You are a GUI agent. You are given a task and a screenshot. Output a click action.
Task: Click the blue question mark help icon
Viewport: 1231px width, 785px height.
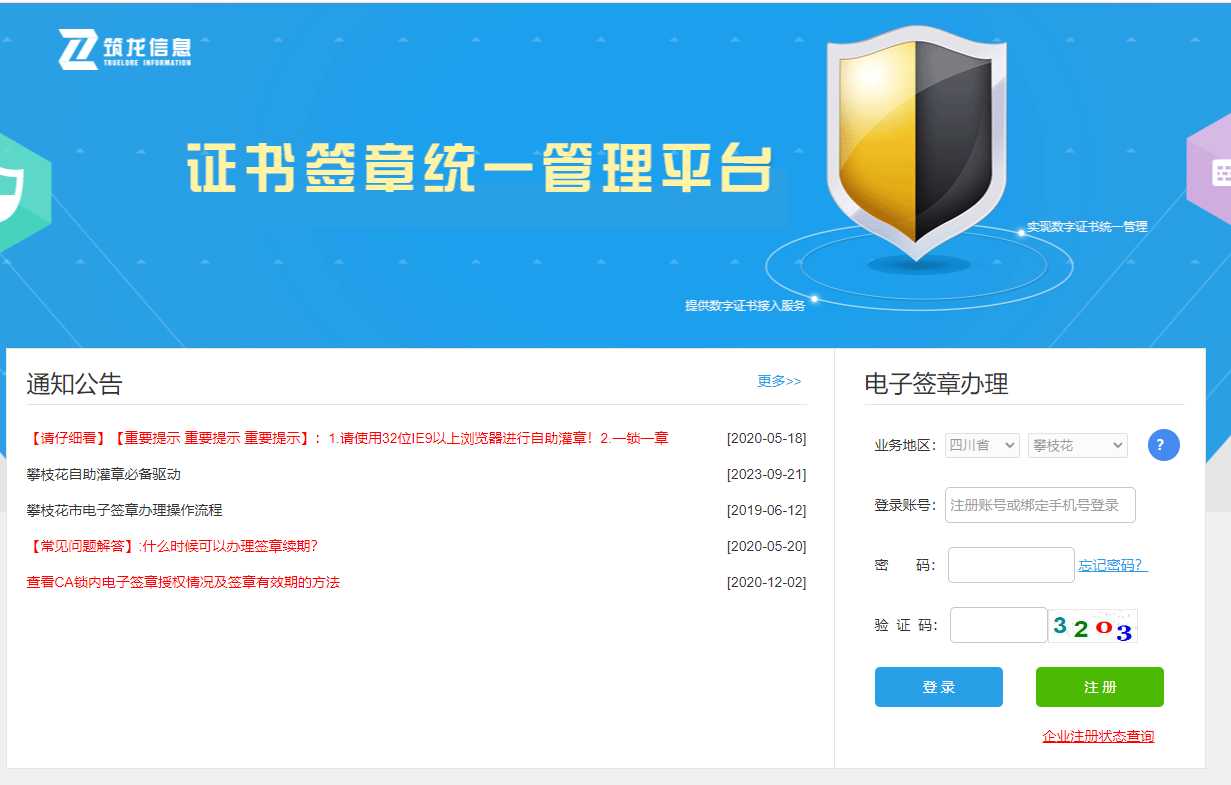[1163, 445]
